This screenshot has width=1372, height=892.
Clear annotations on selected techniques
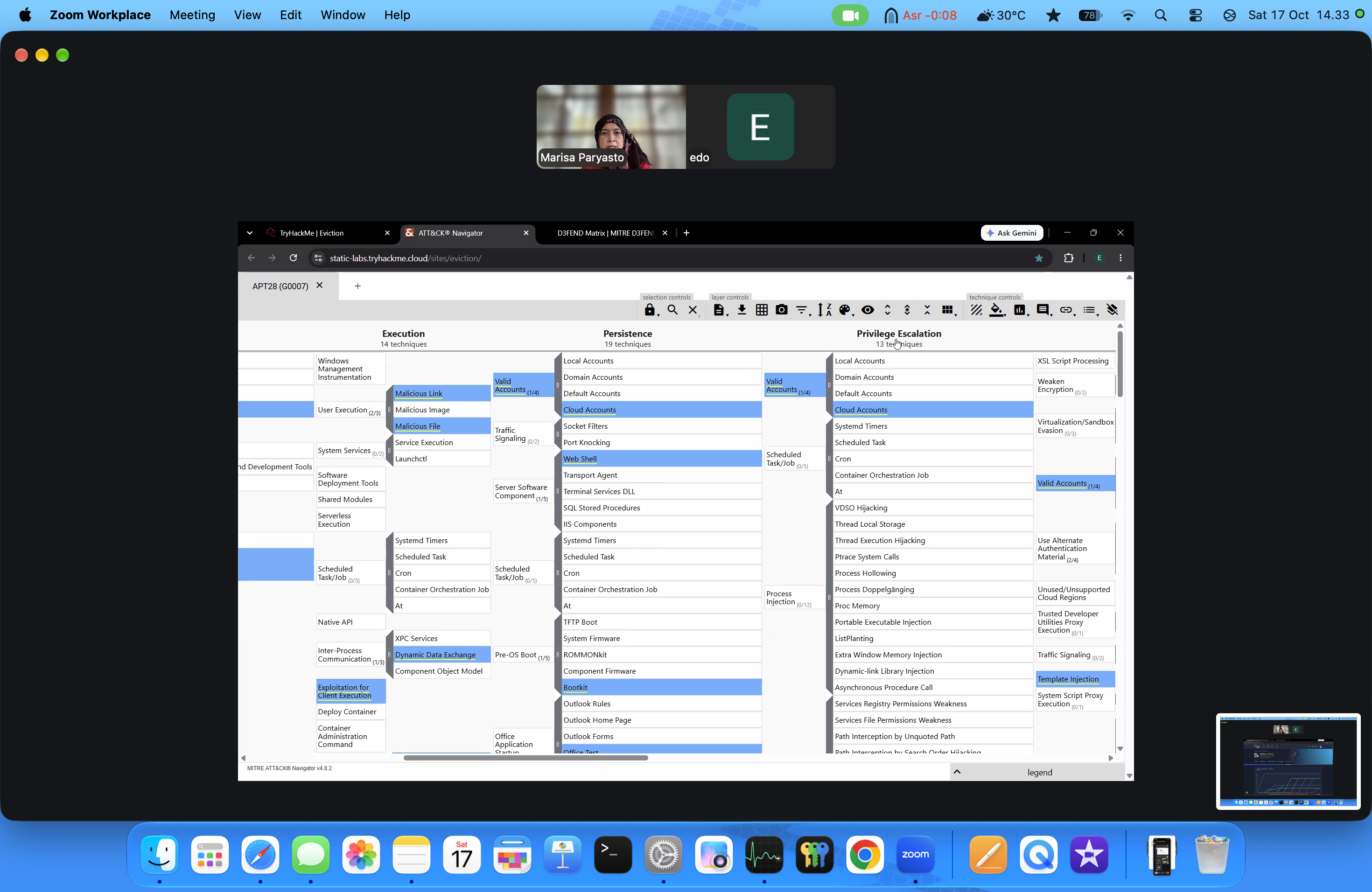(1113, 310)
